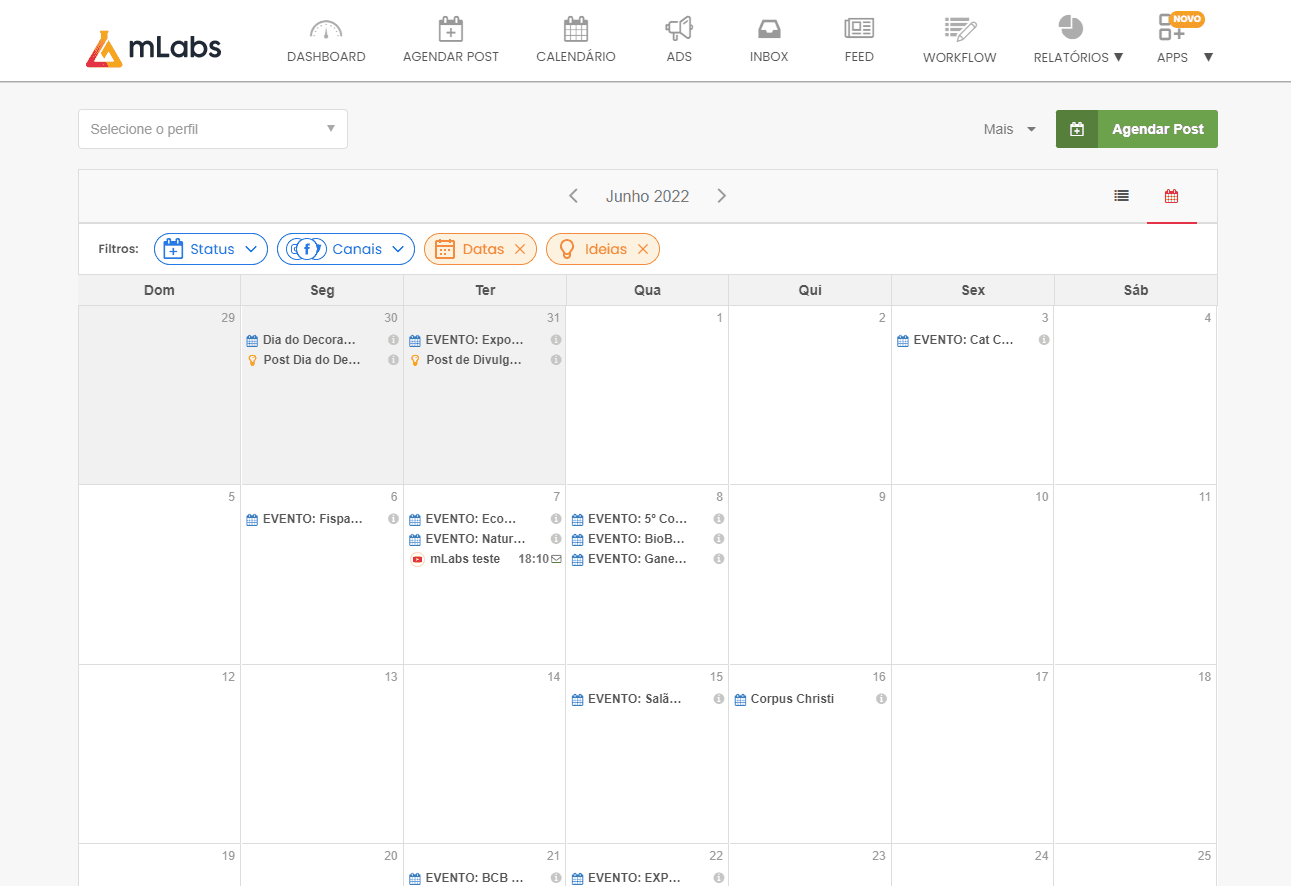Click info icon next to Corpus Christi
The height and width of the screenshot is (886, 1291).
point(881,699)
